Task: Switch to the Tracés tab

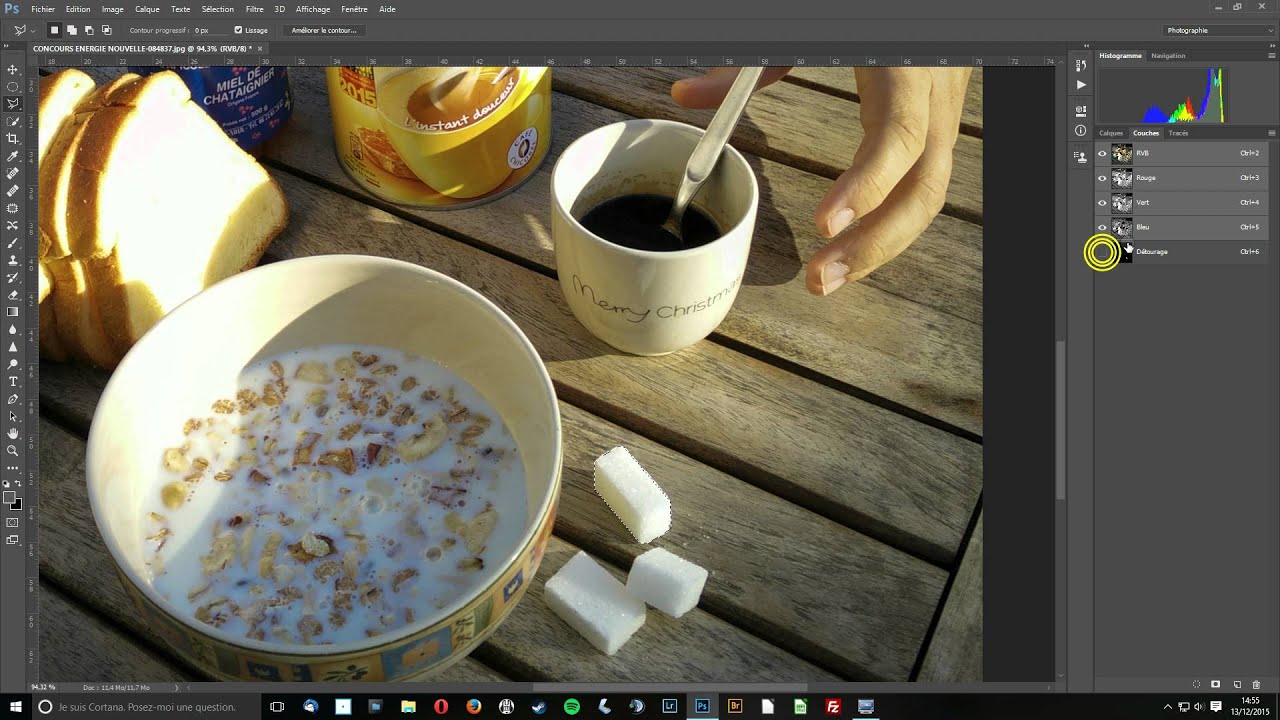Action: (x=1178, y=133)
